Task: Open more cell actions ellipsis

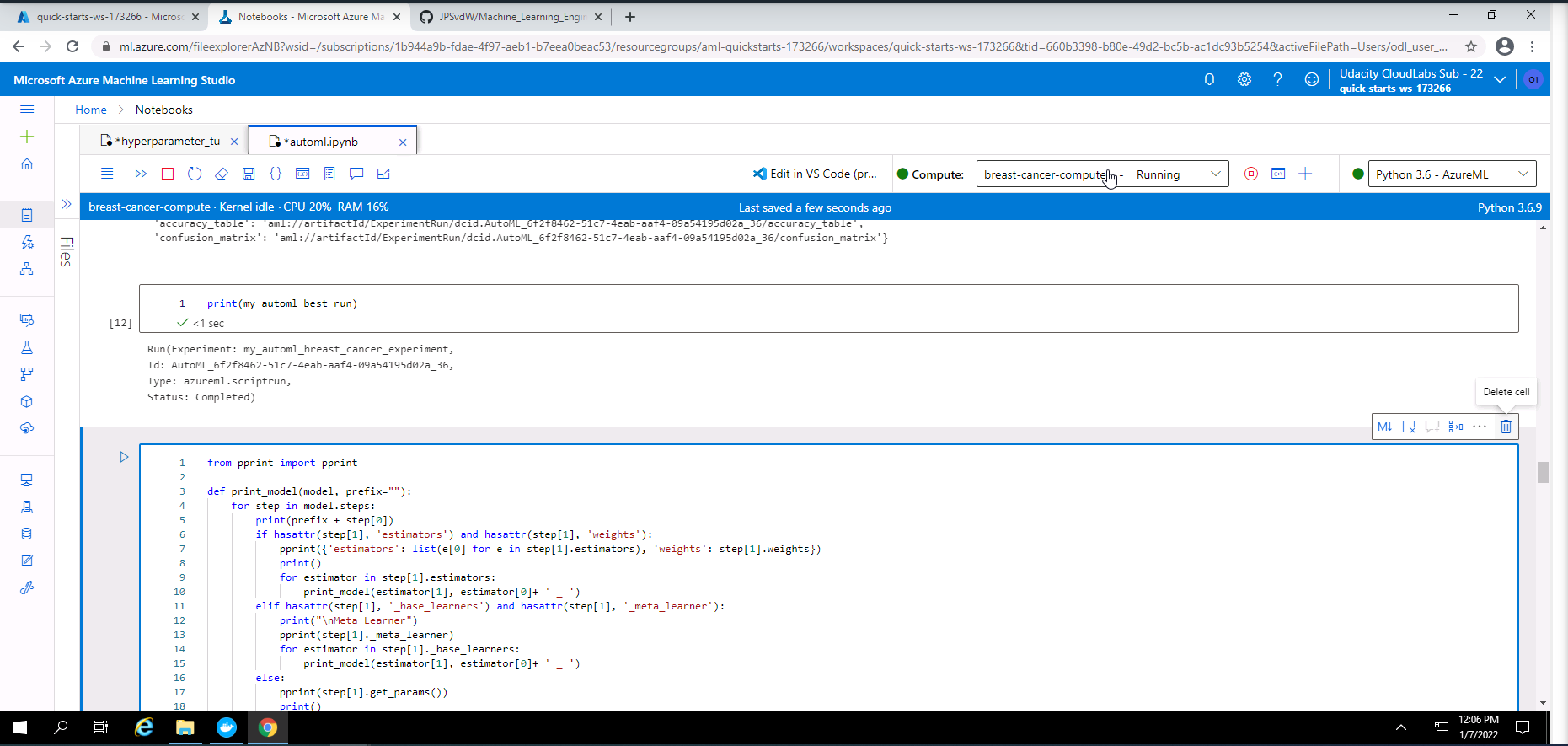Action: [x=1480, y=427]
